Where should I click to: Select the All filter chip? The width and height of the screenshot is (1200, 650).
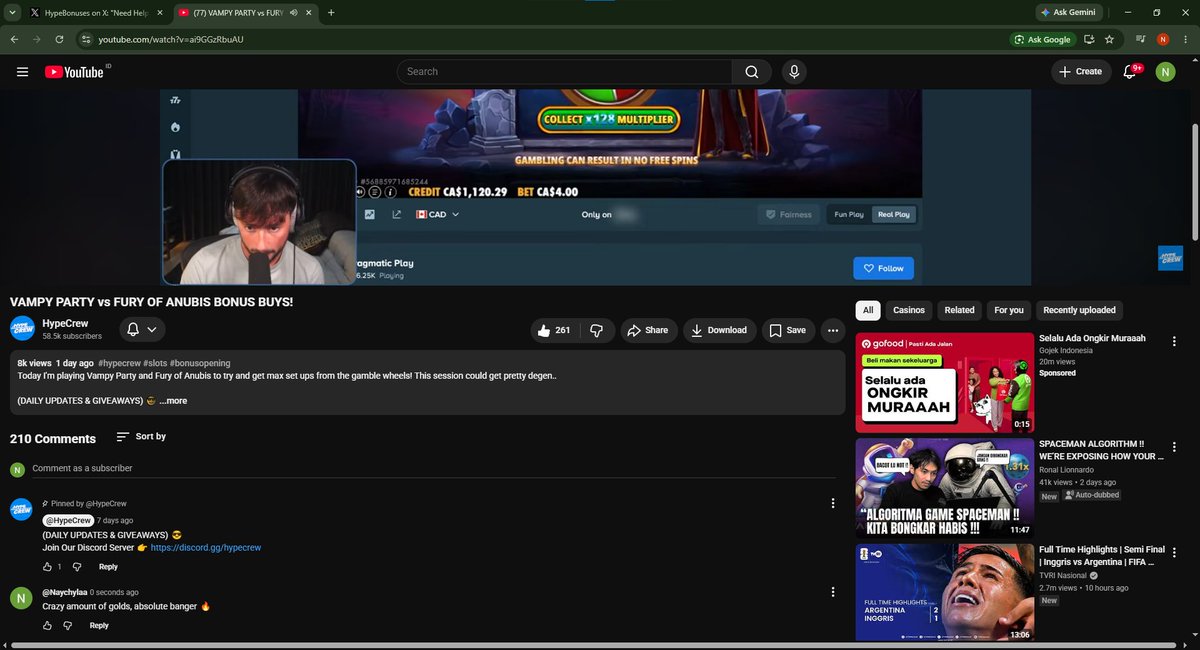pyautogui.click(x=868, y=310)
